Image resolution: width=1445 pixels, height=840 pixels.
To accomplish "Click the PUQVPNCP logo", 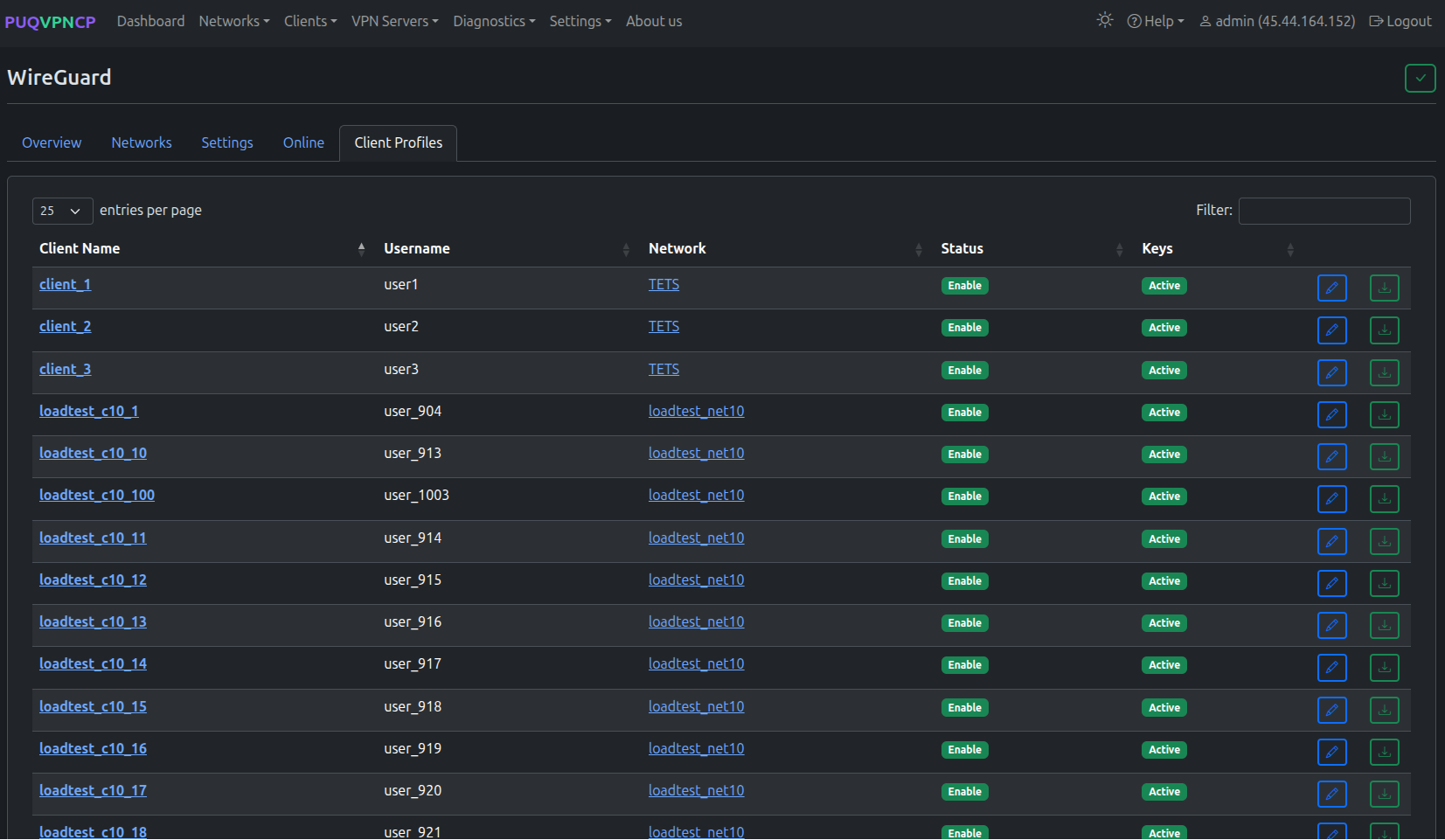I will (x=50, y=22).
